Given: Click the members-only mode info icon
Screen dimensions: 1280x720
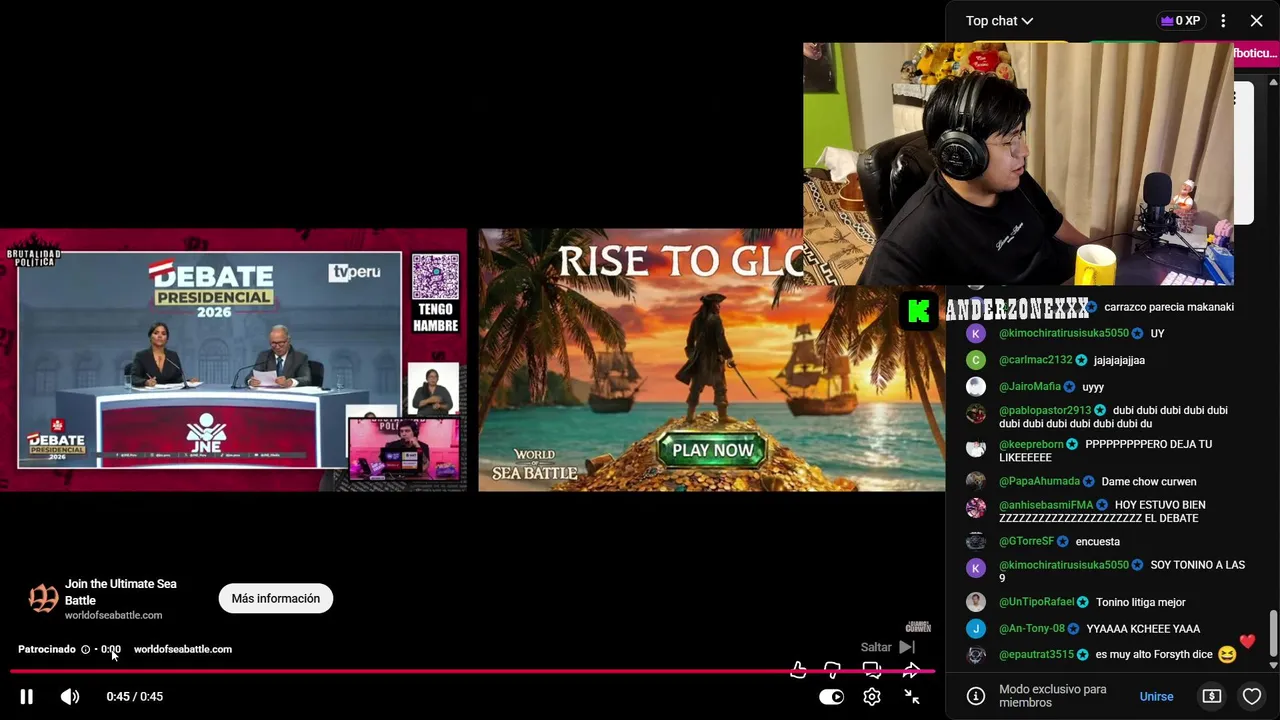Looking at the screenshot, I should point(977,696).
